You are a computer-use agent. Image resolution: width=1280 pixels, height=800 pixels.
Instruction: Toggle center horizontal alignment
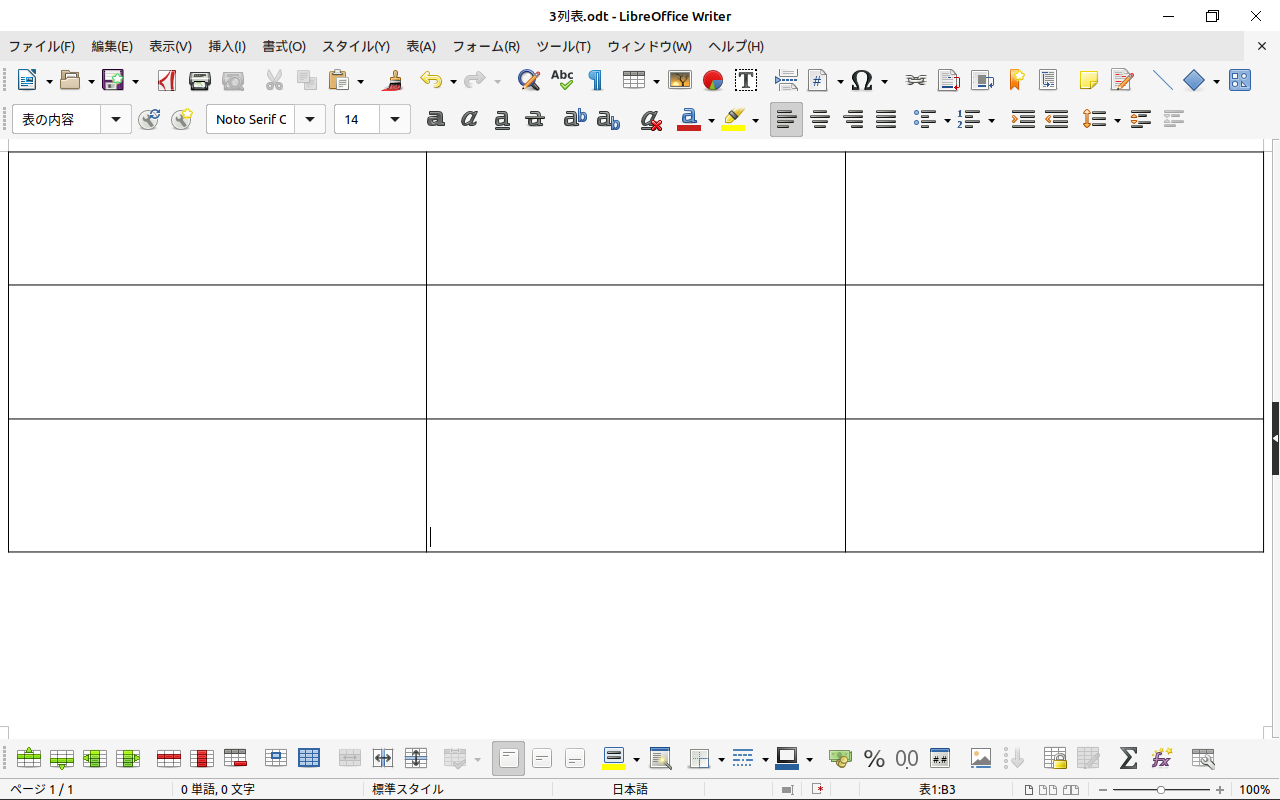820,120
